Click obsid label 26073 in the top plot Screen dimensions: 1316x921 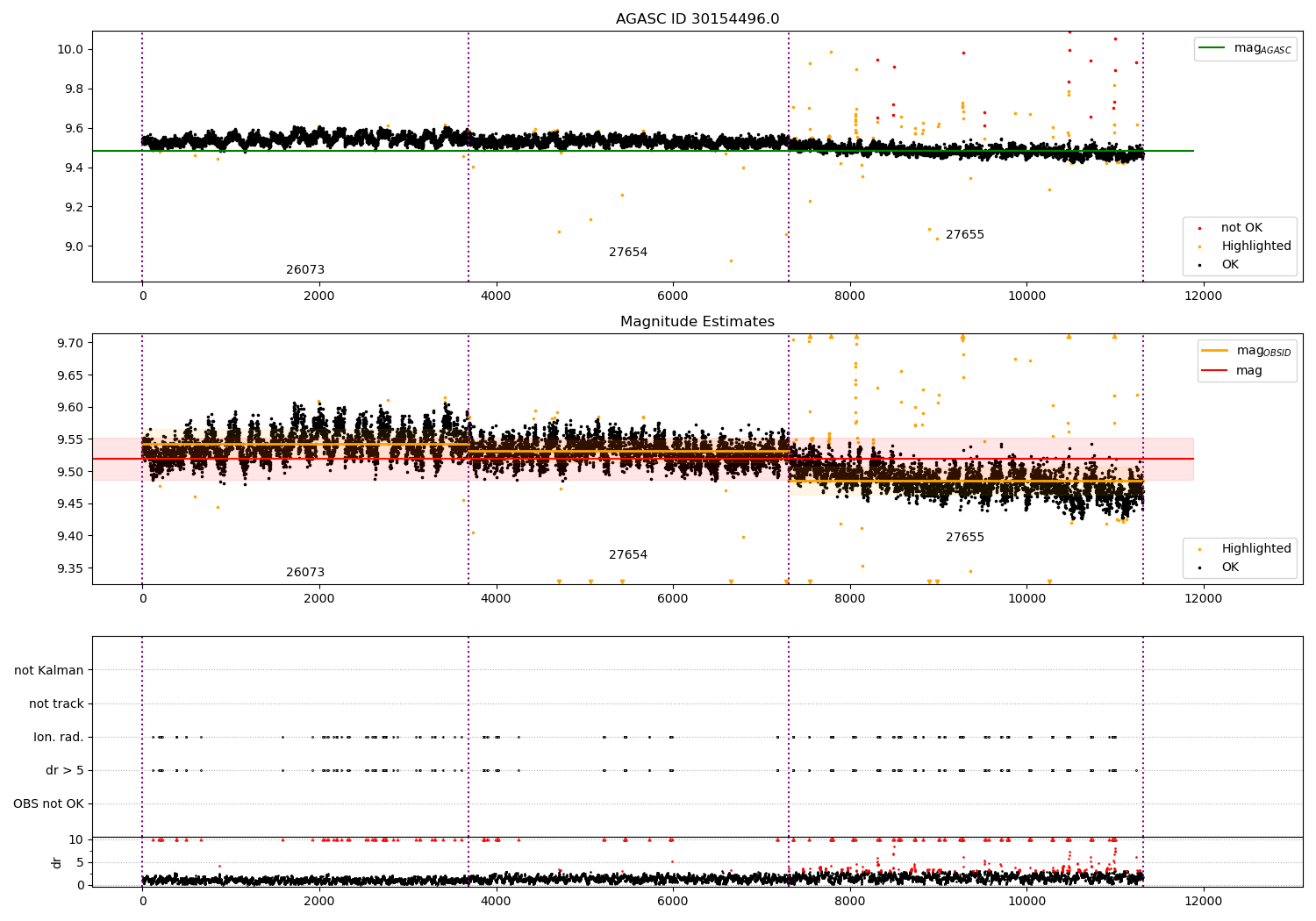point(305,270)
